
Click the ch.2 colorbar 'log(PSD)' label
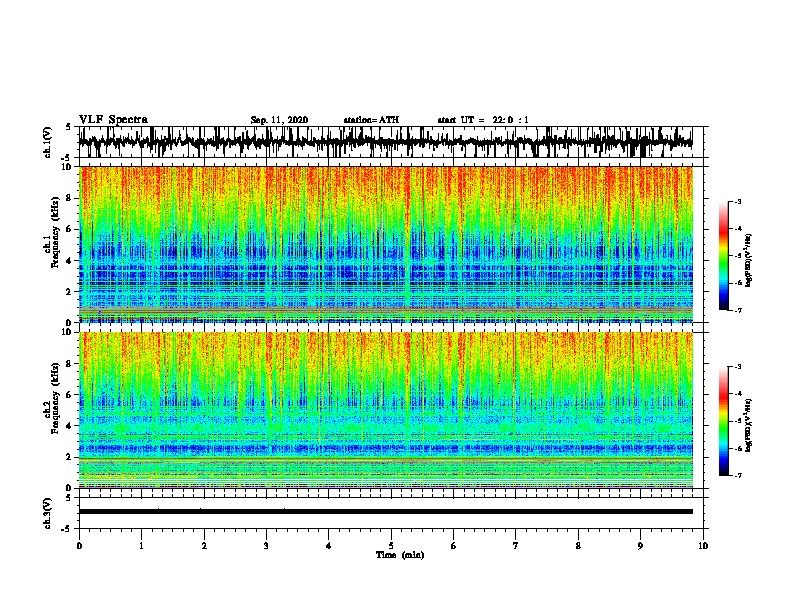click(x=748, y=425)
